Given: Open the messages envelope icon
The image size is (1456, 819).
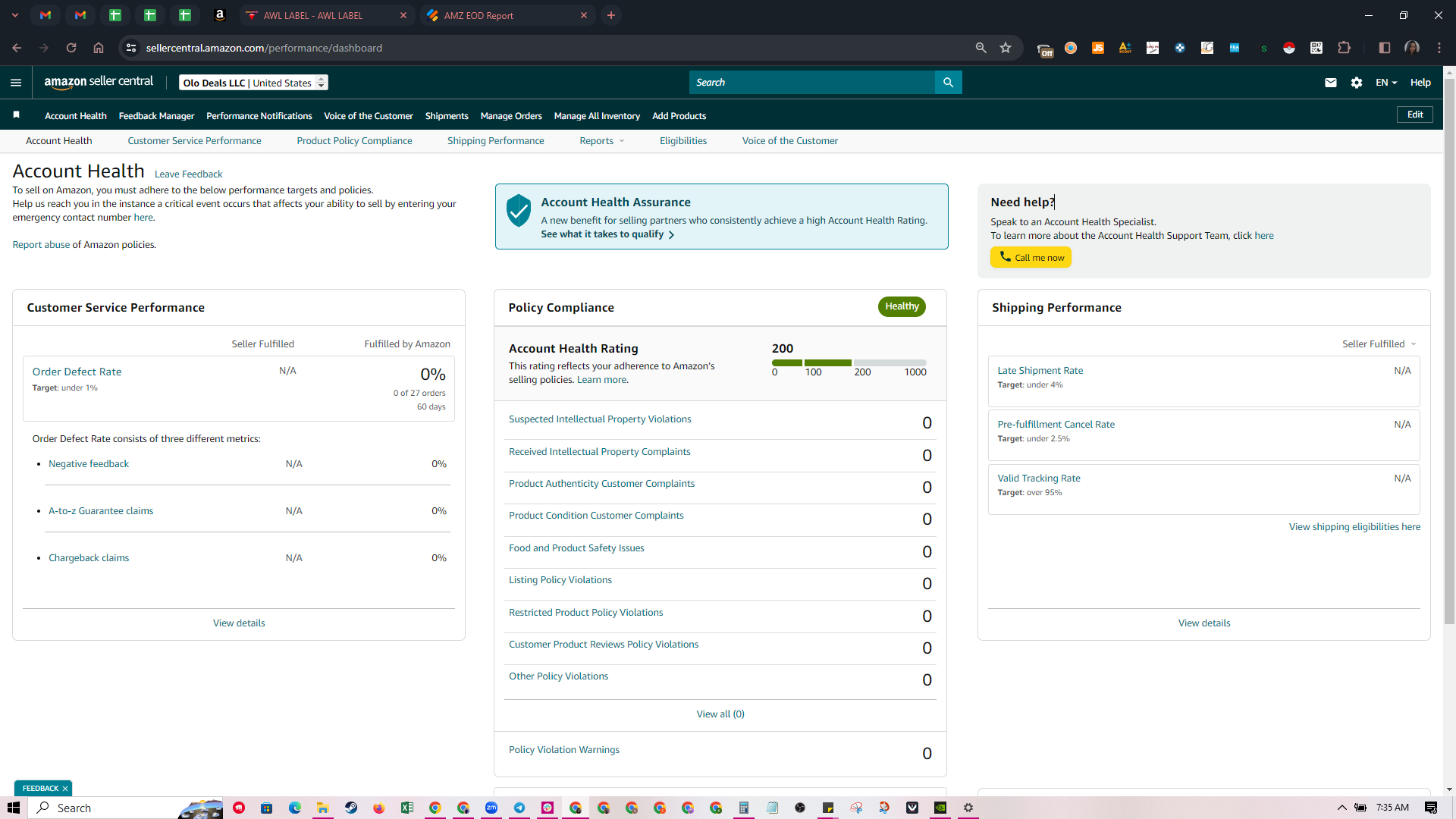Looking at the screenshot, I should tap(1331, 83).
